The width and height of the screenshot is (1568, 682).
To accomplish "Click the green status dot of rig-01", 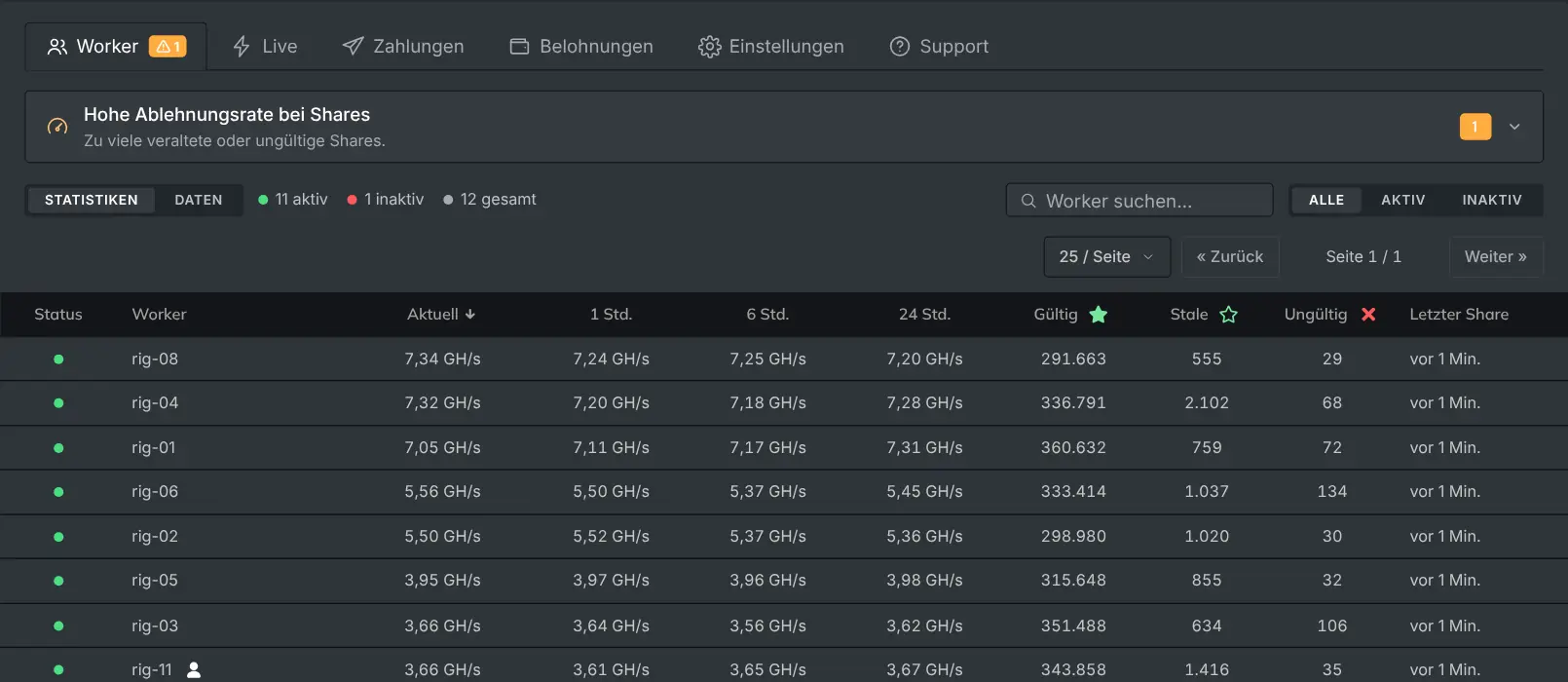I will [58, 448].
